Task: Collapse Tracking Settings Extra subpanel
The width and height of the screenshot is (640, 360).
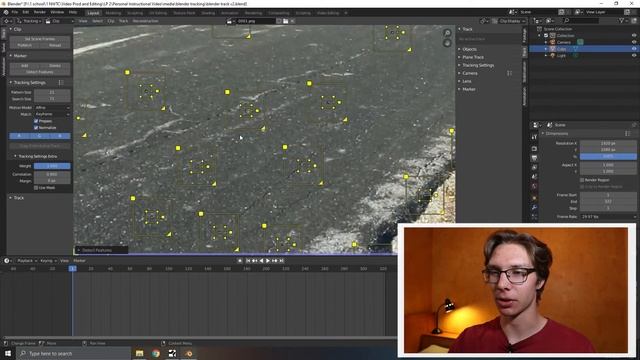Action: (35, 156)
